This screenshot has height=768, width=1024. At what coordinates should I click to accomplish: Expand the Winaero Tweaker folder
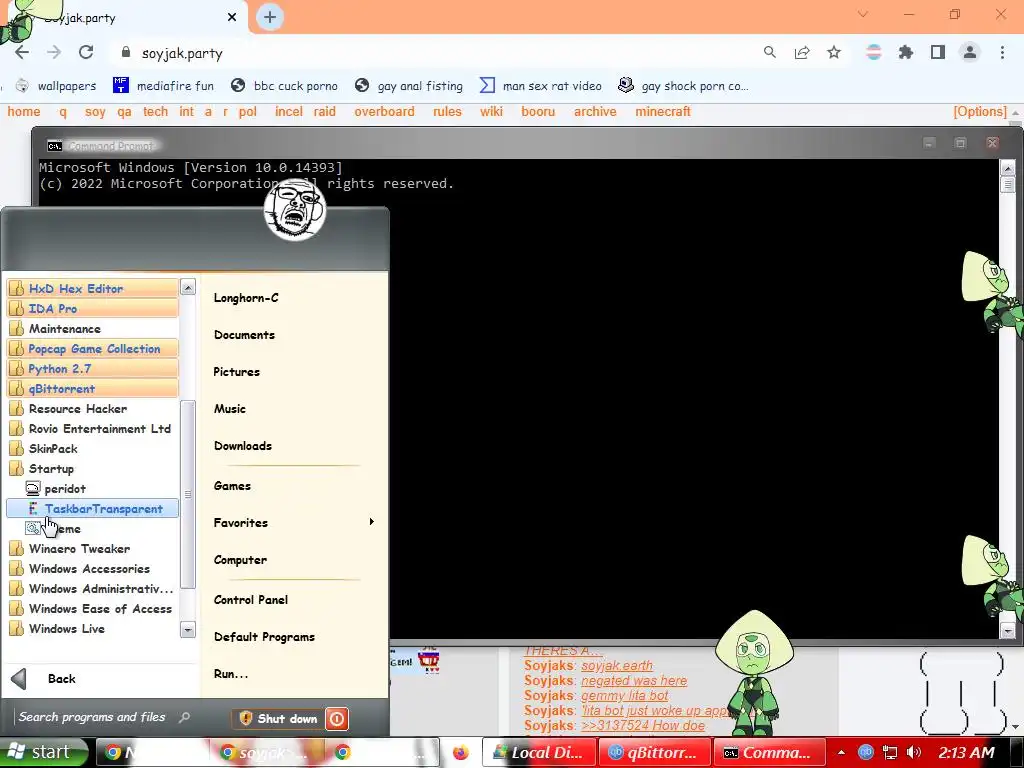[x=93, y=549]
